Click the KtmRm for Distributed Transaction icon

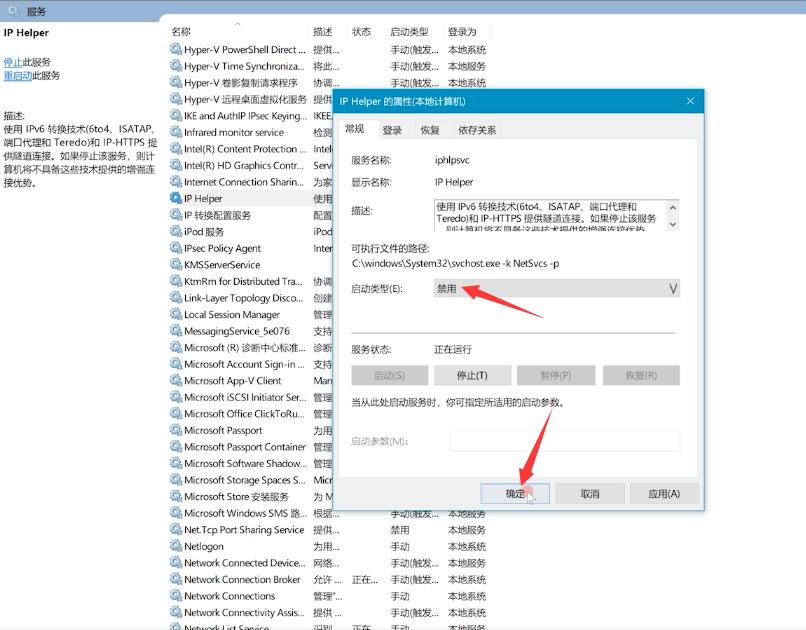(176, 281)
